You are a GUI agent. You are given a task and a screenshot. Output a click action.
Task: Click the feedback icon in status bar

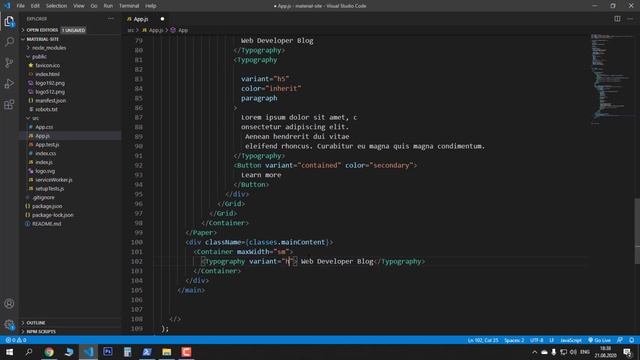click(620, 340)
